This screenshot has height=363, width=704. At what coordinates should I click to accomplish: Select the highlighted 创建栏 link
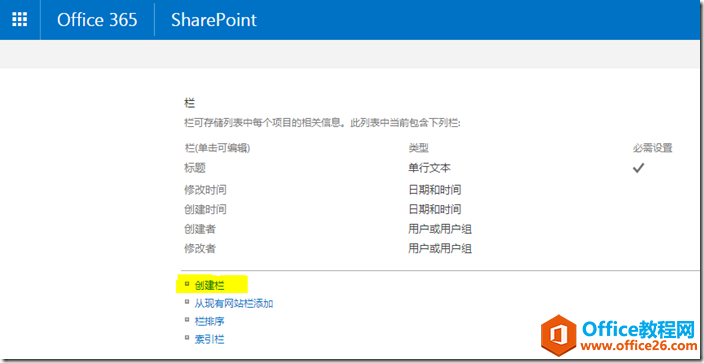[210, 285]
